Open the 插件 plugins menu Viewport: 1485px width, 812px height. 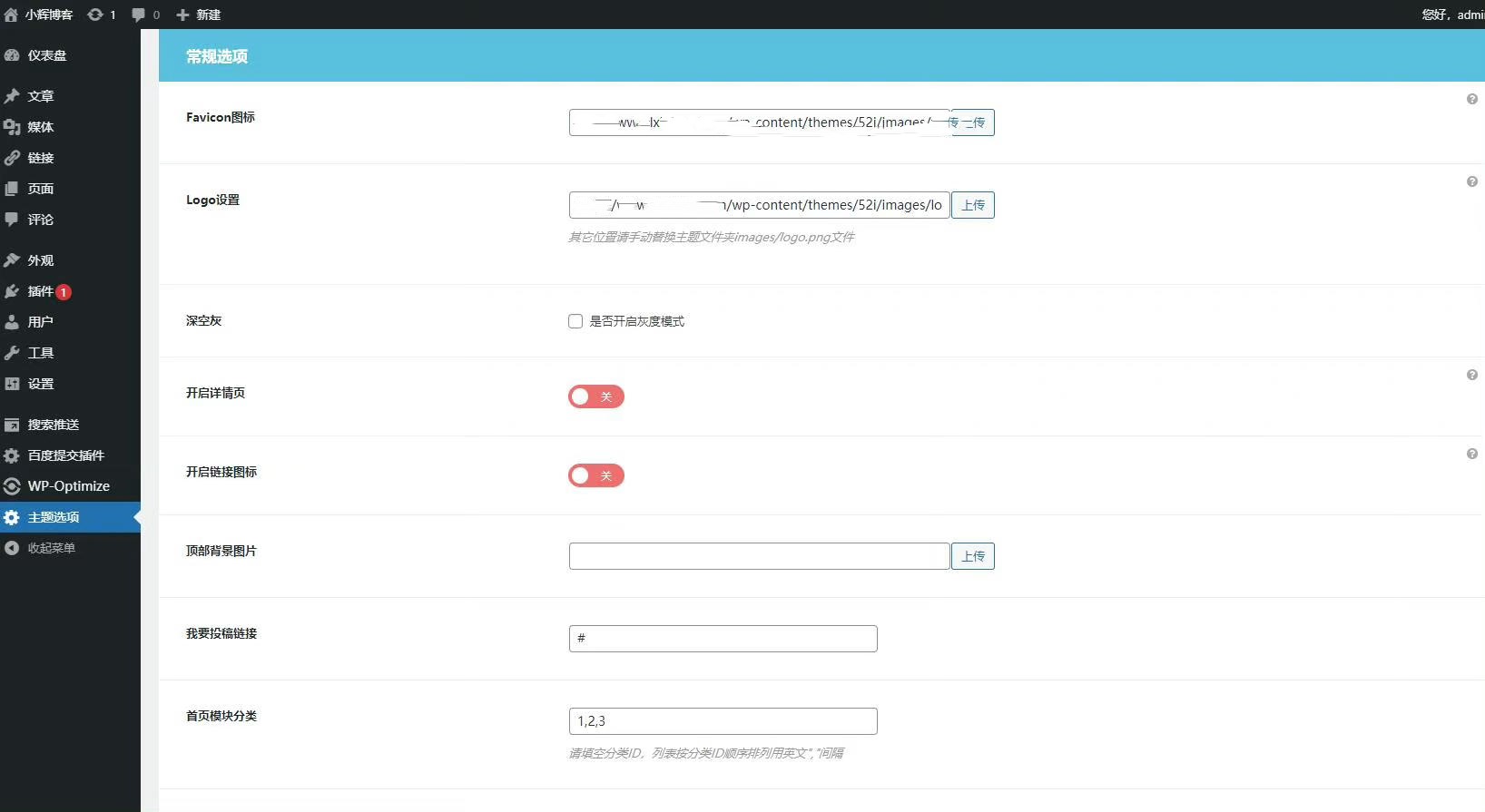tap(40, 291)
